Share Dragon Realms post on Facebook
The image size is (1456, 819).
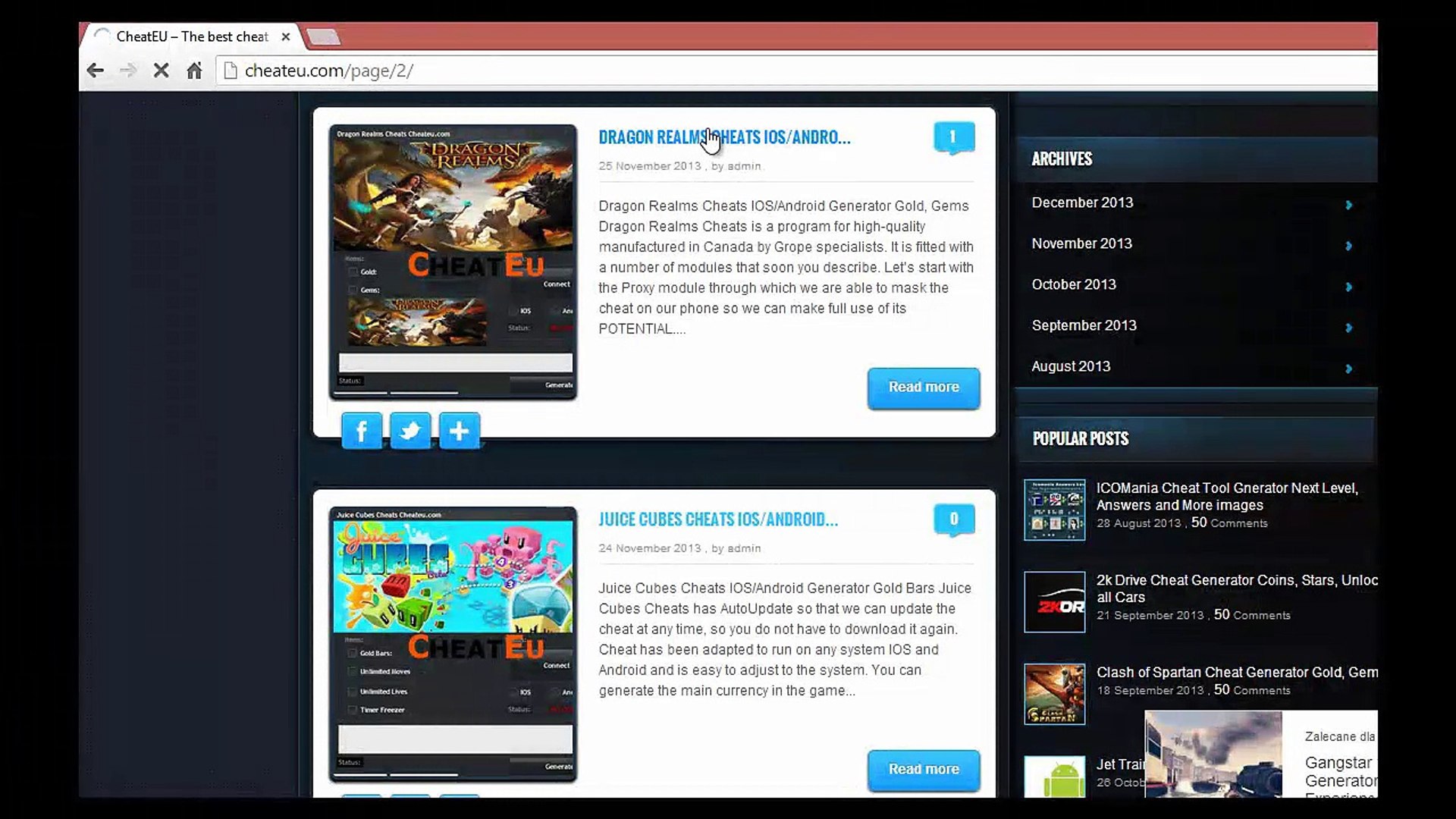click(x=362, y=431)
